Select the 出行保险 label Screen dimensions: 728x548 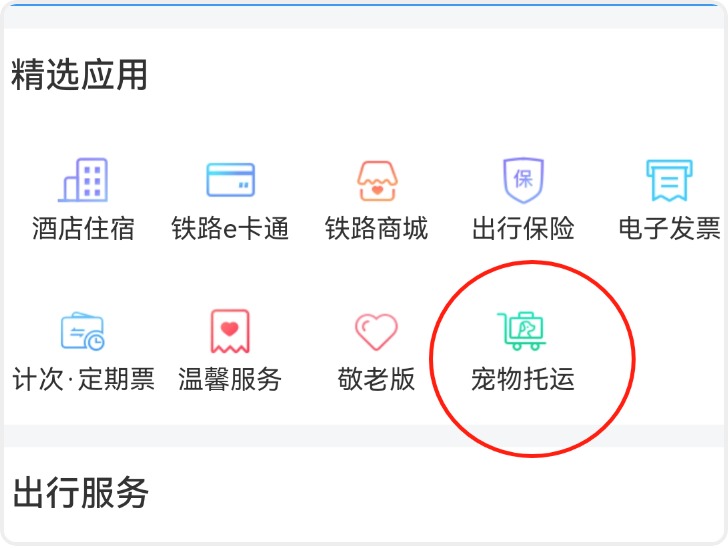click(x=523, y=228)
